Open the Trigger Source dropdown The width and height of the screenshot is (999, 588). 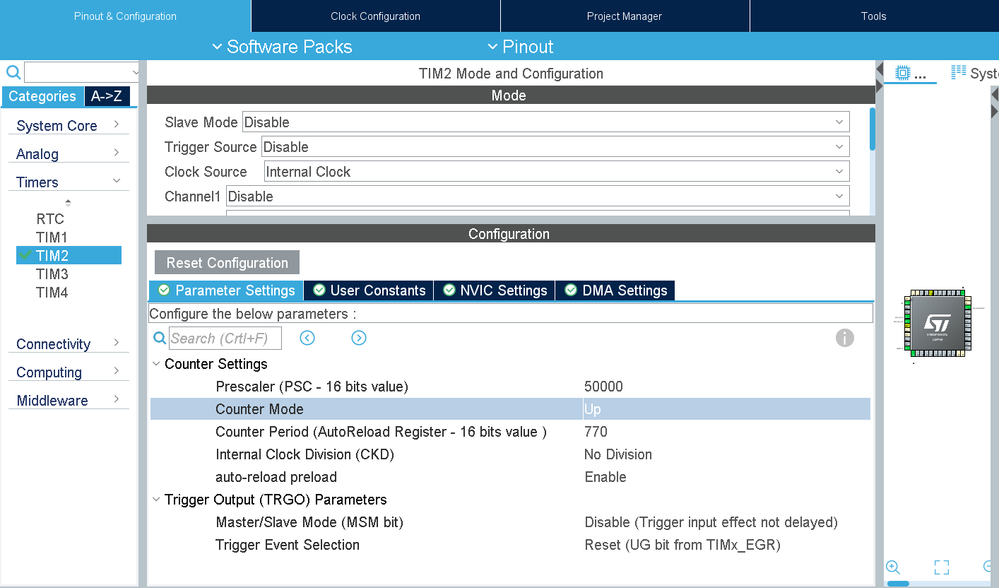[555, 147]
